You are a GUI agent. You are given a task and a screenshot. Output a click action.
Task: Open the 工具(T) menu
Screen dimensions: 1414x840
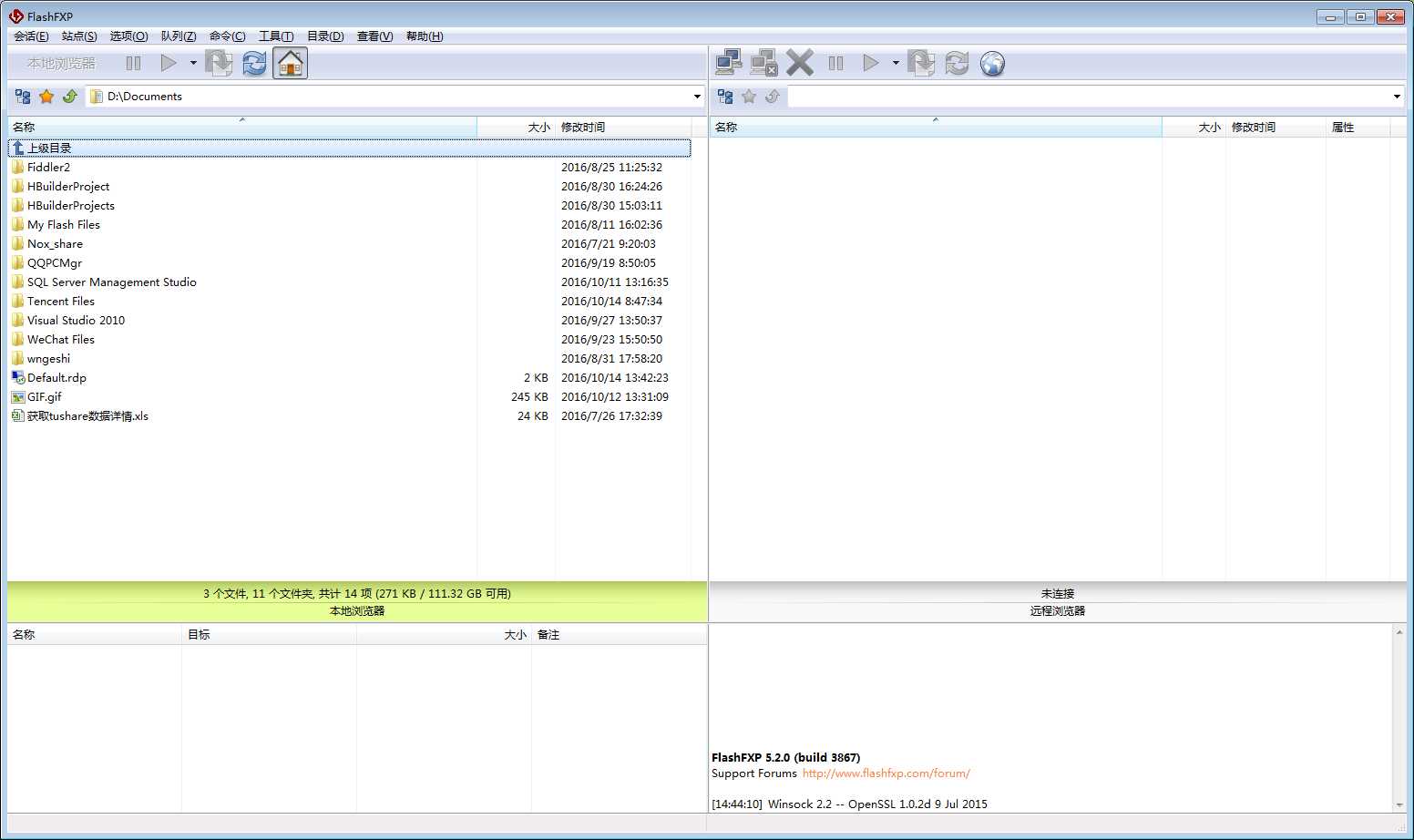[276, 36]
